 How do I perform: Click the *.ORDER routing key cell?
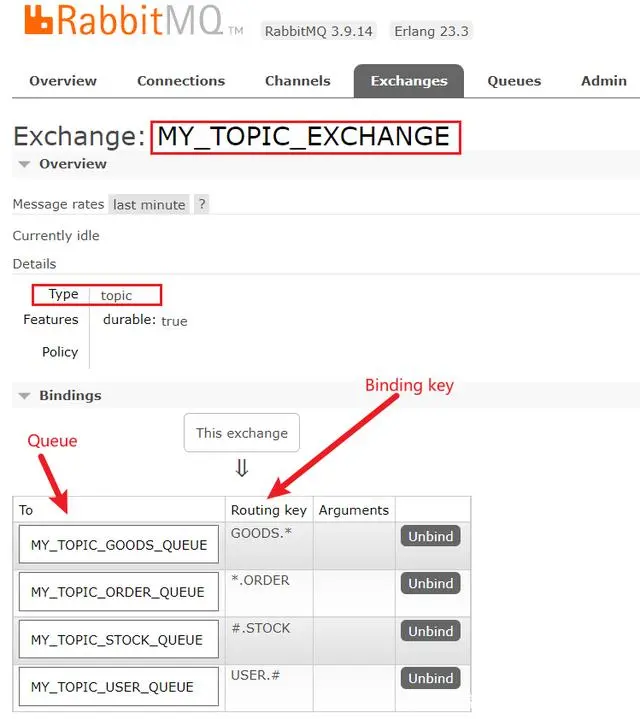tap(269, 593)
